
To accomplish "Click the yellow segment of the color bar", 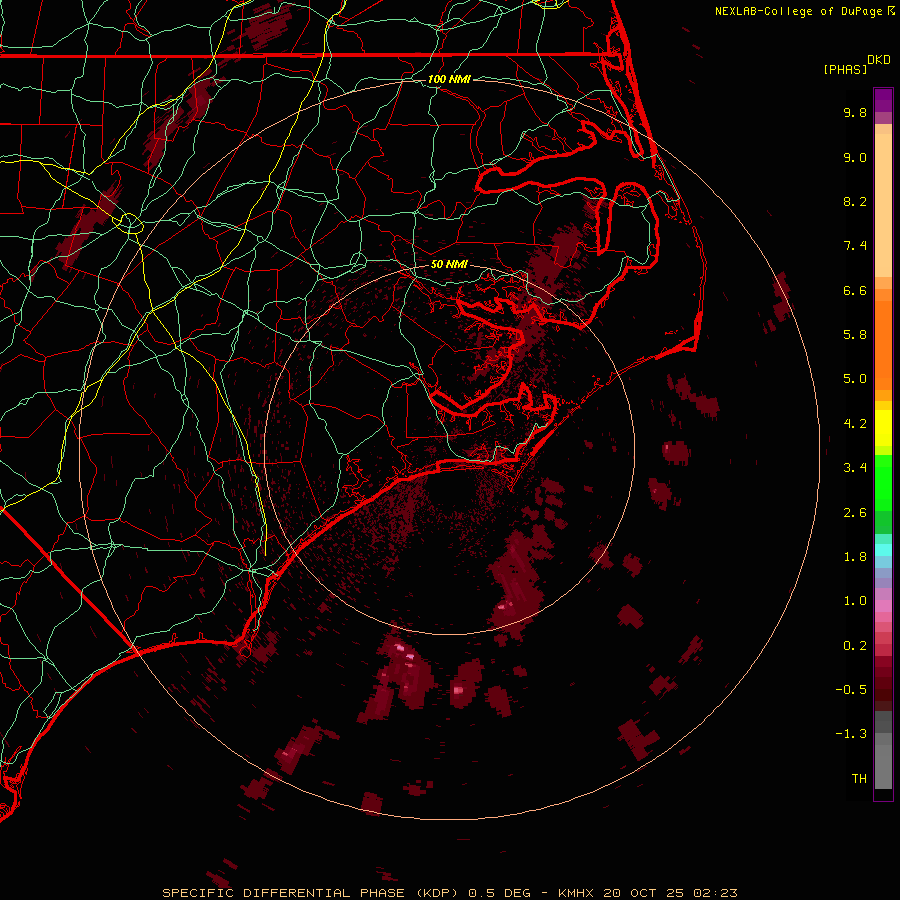I will pos(883,428).
